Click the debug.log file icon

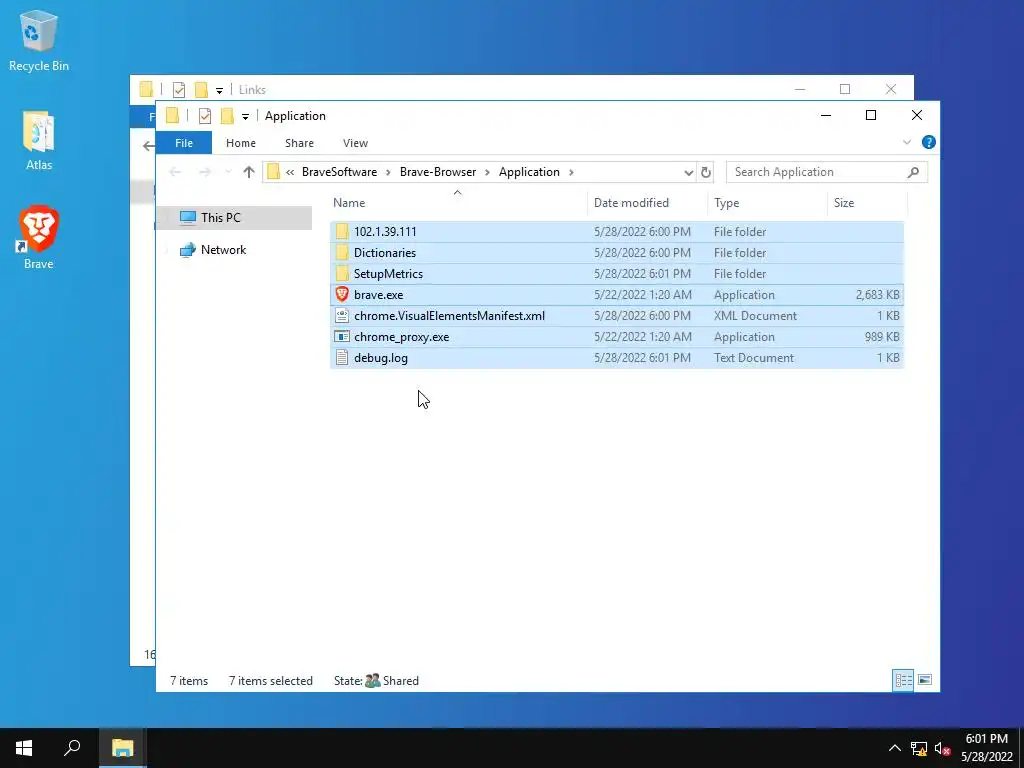tap(342, 358)
